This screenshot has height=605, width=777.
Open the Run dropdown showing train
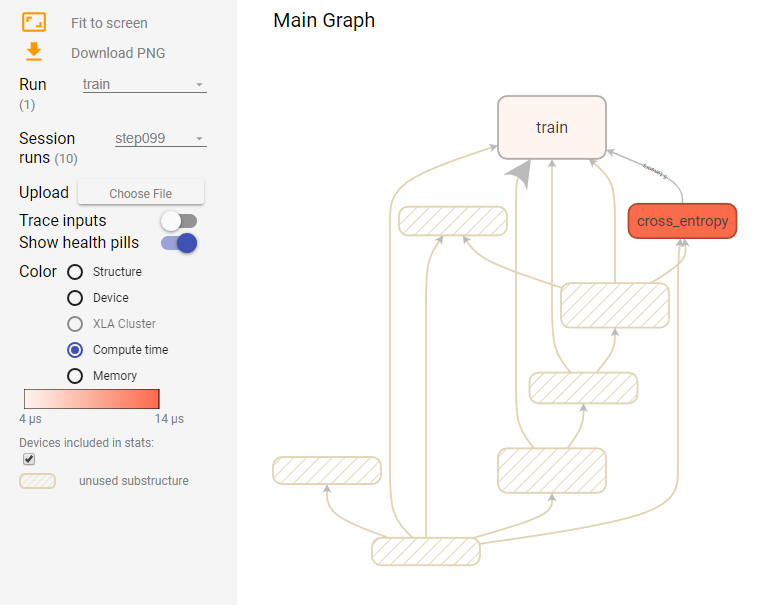click(x=144, y=84)
